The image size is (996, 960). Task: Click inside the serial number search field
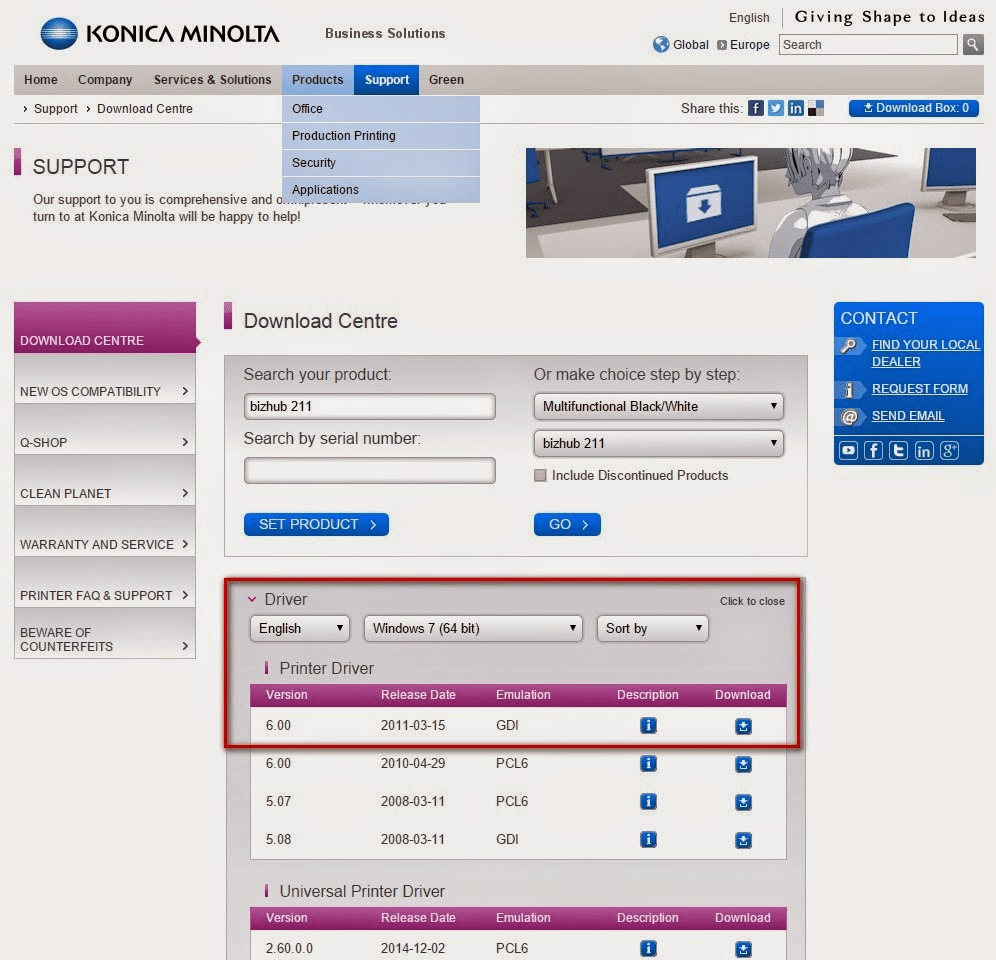pyautogui.click(x=369, y=470)
